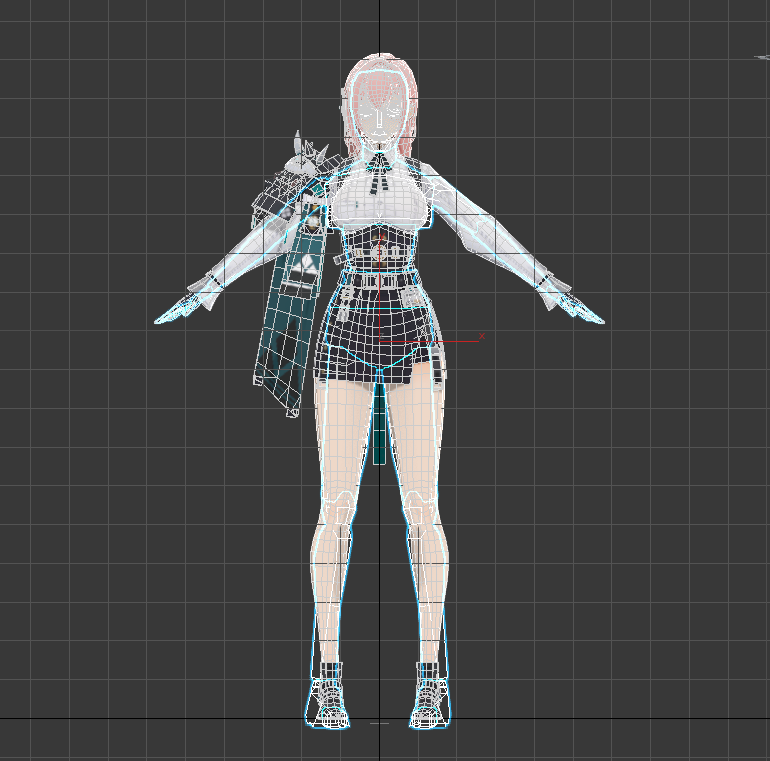Image resolution: width=770 pixels, height=761 pixels.
Task: Click the knee on the banner-side leg
Action: click(x=335, y=510)
